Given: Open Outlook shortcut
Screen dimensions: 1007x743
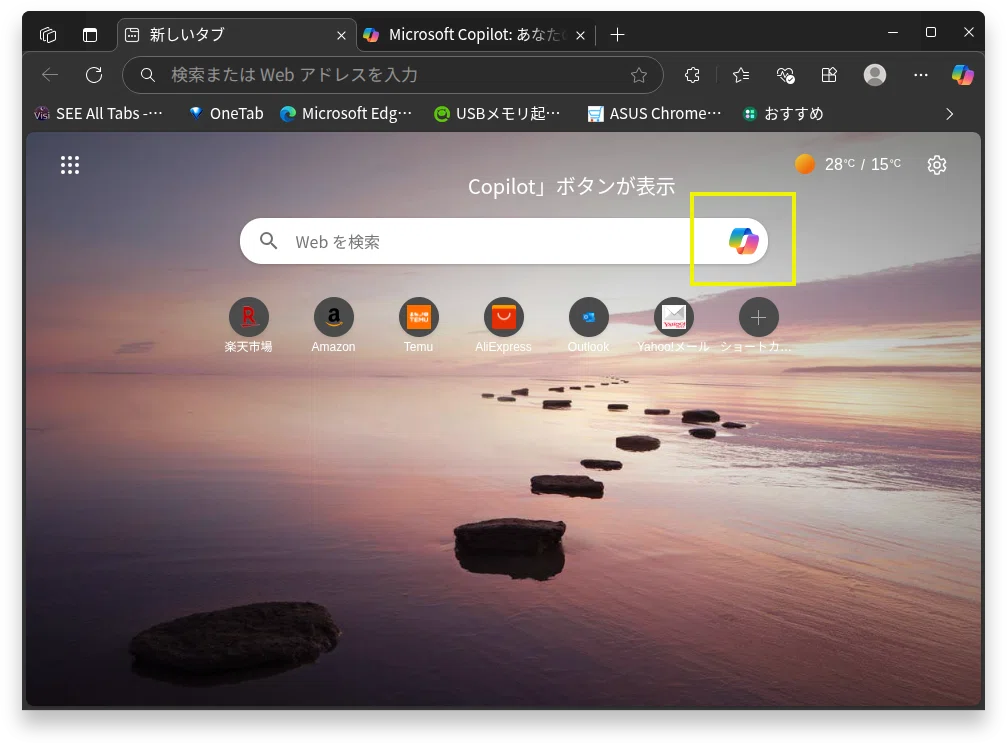Looking at the screenshot, I should (588, 325).
